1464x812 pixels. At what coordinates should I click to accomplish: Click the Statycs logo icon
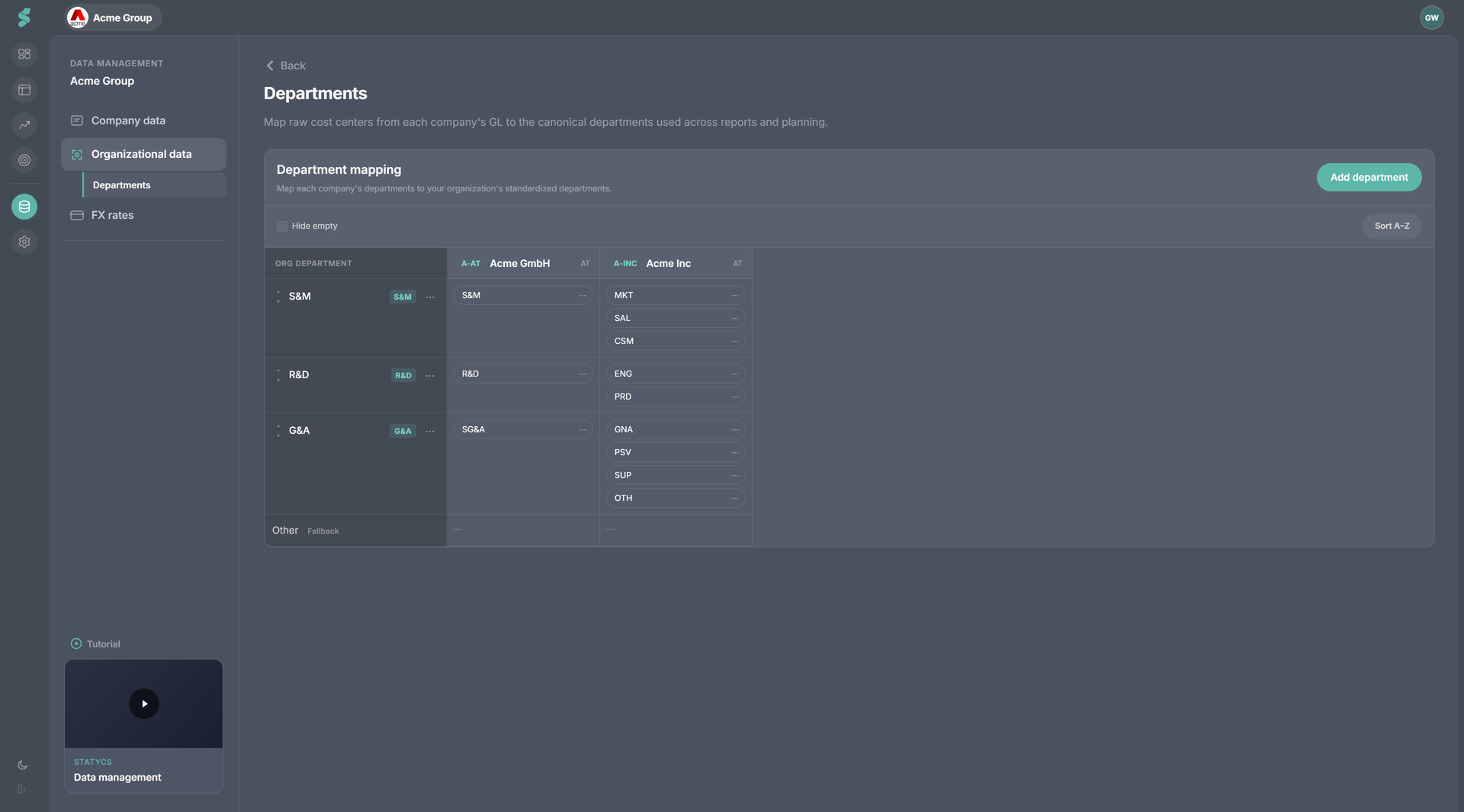click(24, 18)
